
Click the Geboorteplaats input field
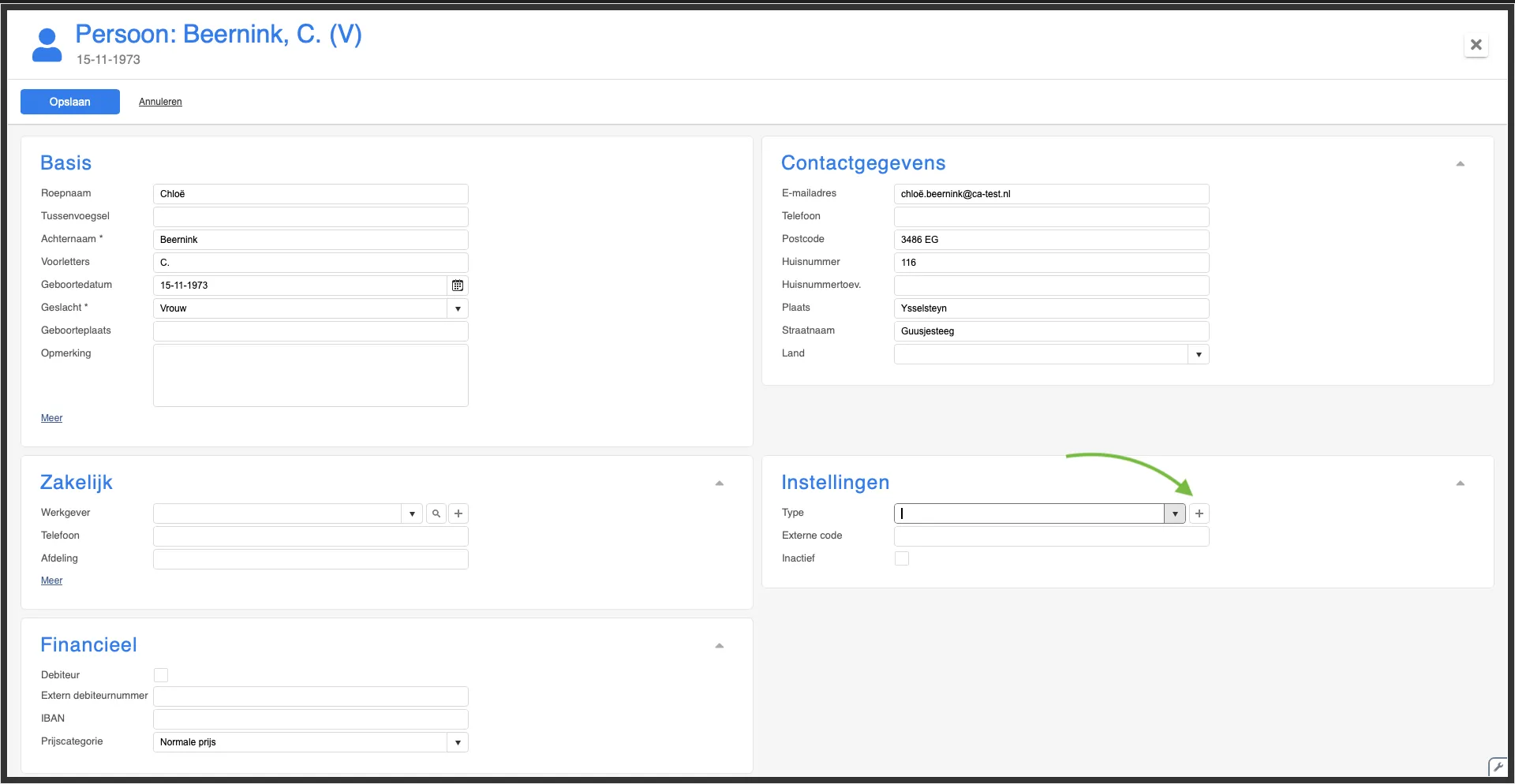(311, 331)
